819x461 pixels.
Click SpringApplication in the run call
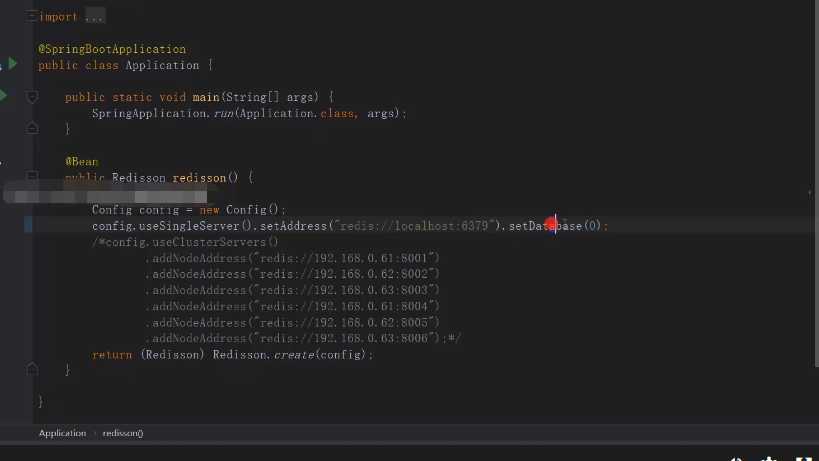tap(149, 113)
